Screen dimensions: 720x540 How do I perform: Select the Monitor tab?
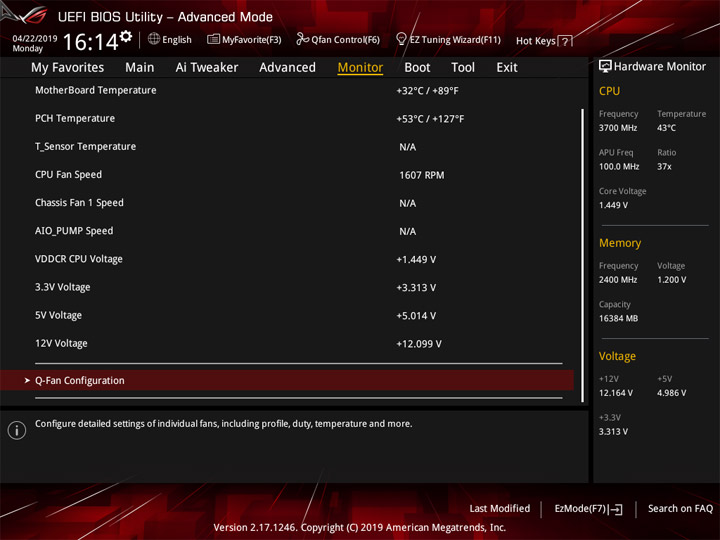point(360,68)
